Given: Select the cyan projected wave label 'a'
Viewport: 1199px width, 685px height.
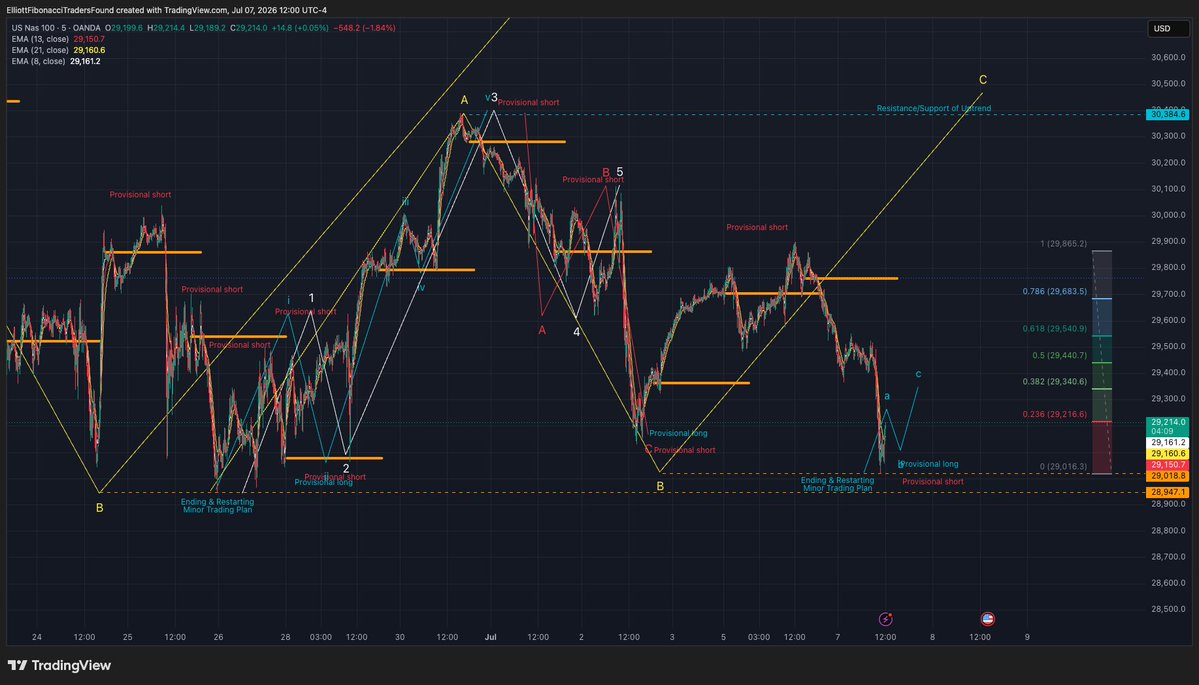Looking at the screenshot, I should pos(887,396).
